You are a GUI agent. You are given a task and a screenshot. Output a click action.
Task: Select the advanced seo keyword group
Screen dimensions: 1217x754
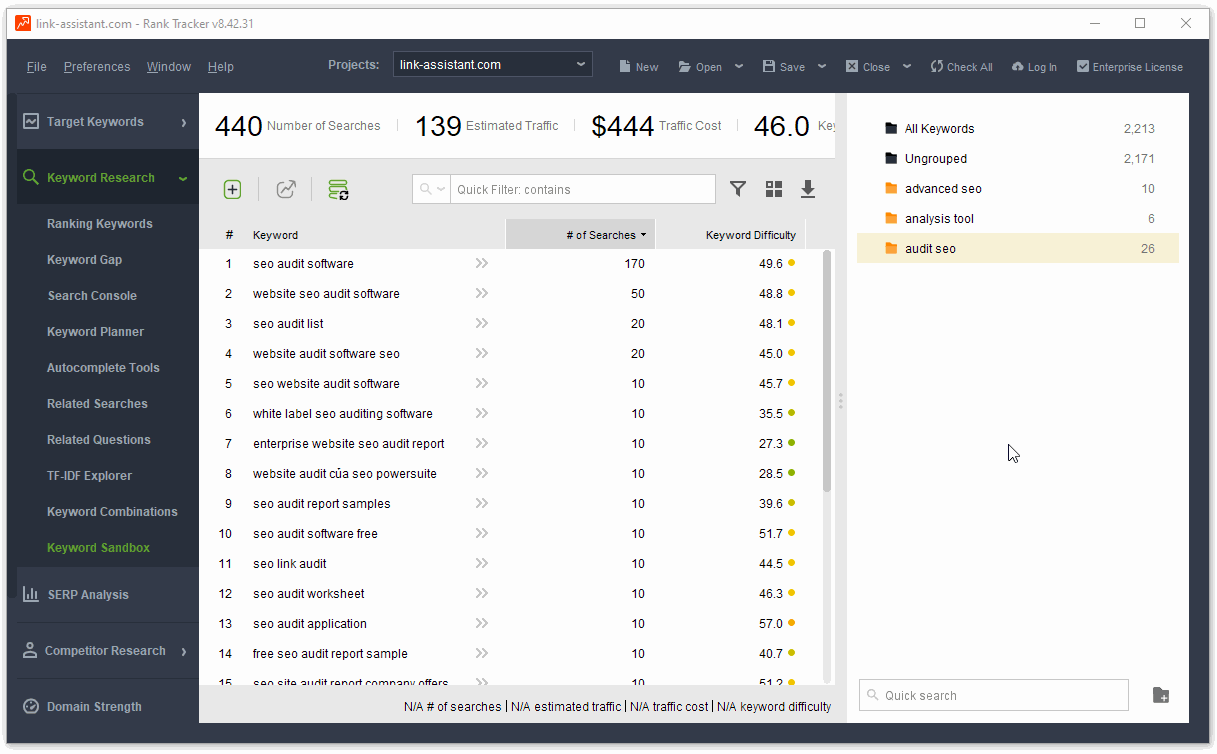tap(1018, 188)
